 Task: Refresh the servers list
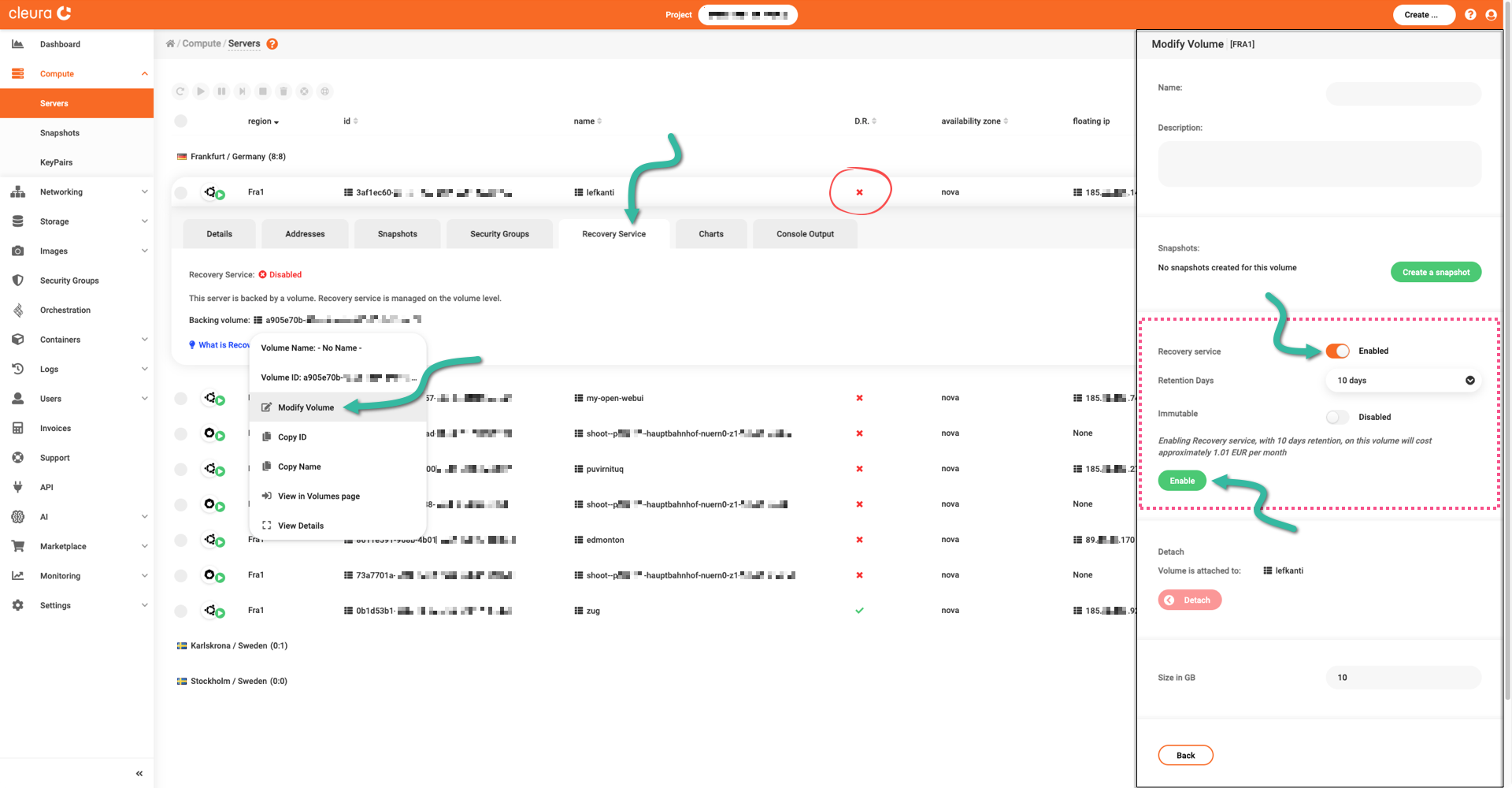(x=180, y=91)
